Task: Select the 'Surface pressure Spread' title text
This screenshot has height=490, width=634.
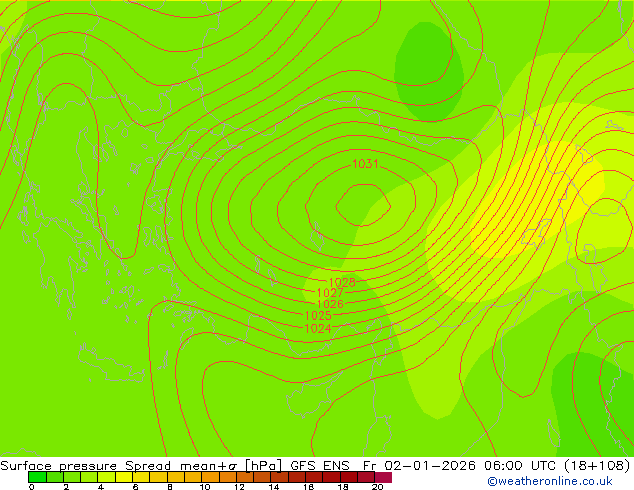Action: pyautogui.click(x=85, y=466)
